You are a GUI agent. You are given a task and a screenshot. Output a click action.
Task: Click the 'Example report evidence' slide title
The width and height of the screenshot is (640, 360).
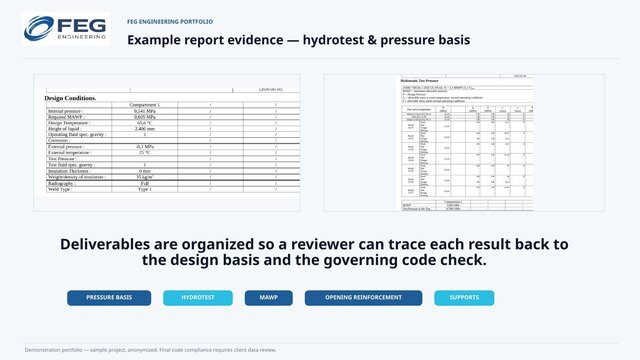coord(298,40)
